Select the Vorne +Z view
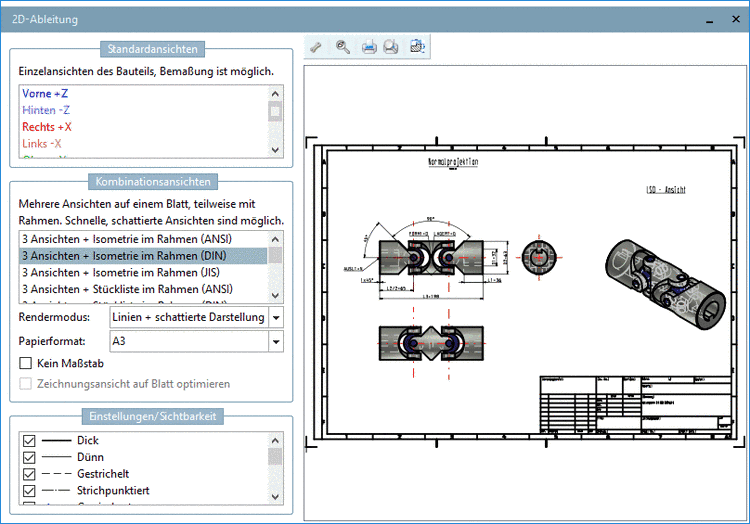The width and height of the screenshot is (750, 524). pyautogui.click(x=45, y=94)
